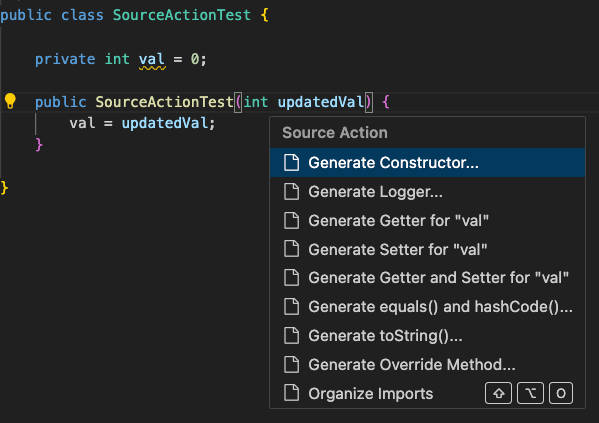Click file icon beside Organize Imports
The width and height of the screenshot is (599, 423).
291,393
